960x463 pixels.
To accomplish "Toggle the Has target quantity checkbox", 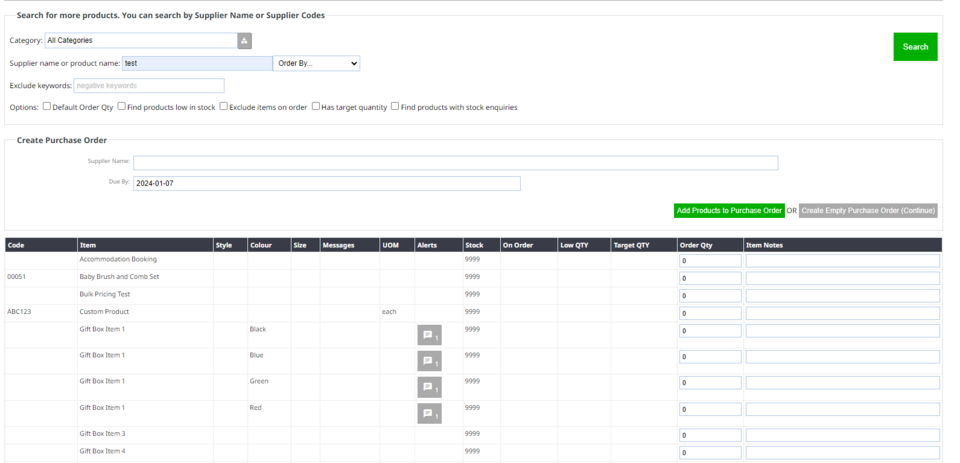I will click(x=315, y=106).
